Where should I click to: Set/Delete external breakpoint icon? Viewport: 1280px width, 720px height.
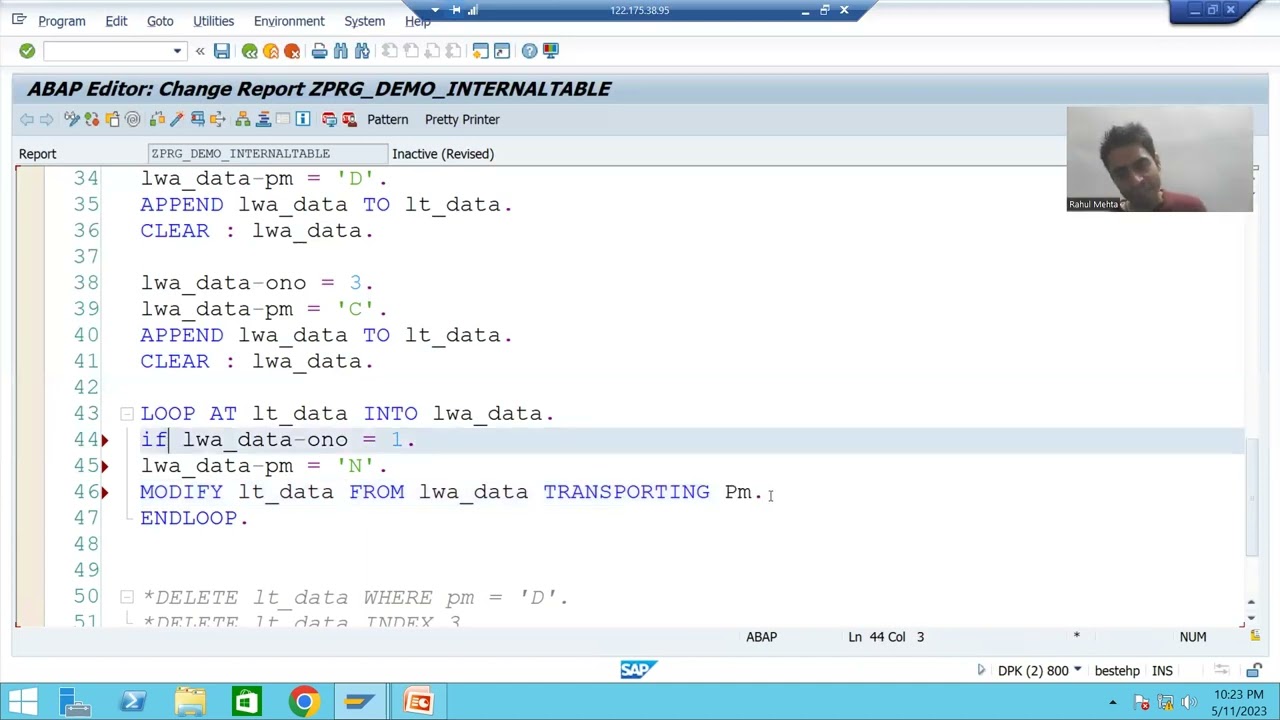pyautogui.click(x=349, y=119)
